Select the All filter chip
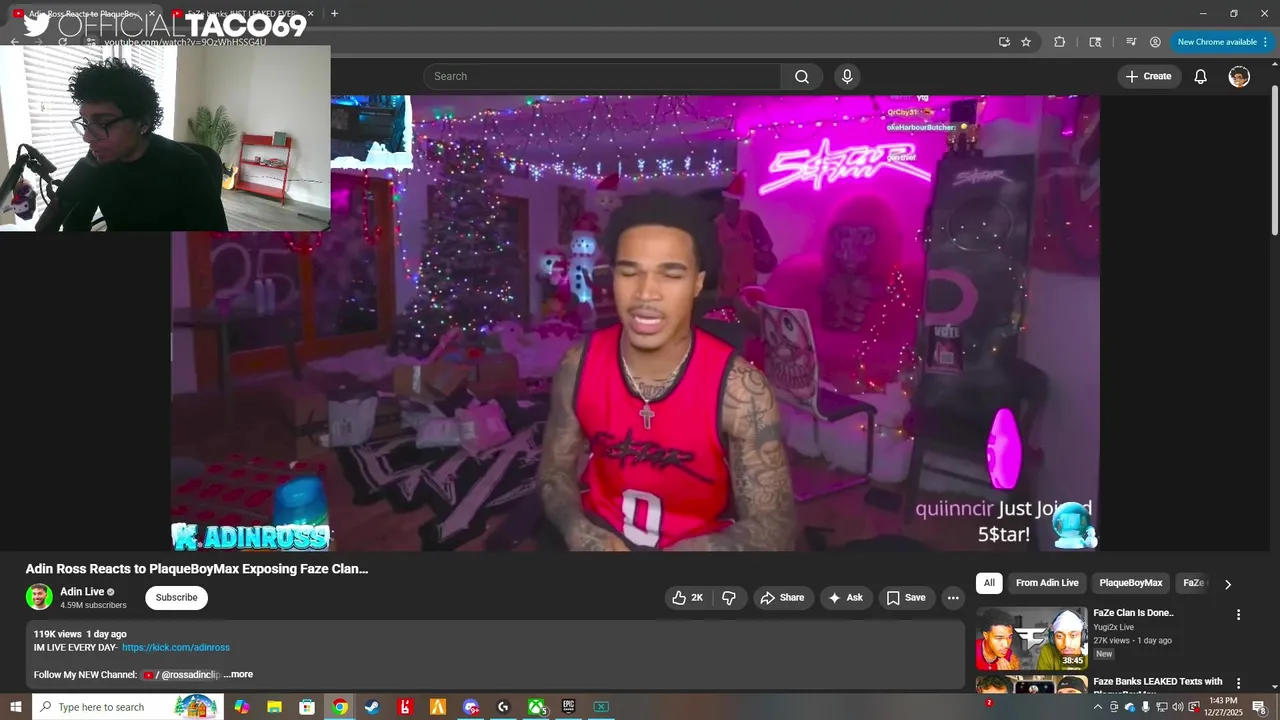The image size is (1280, 720). point(989,583)
